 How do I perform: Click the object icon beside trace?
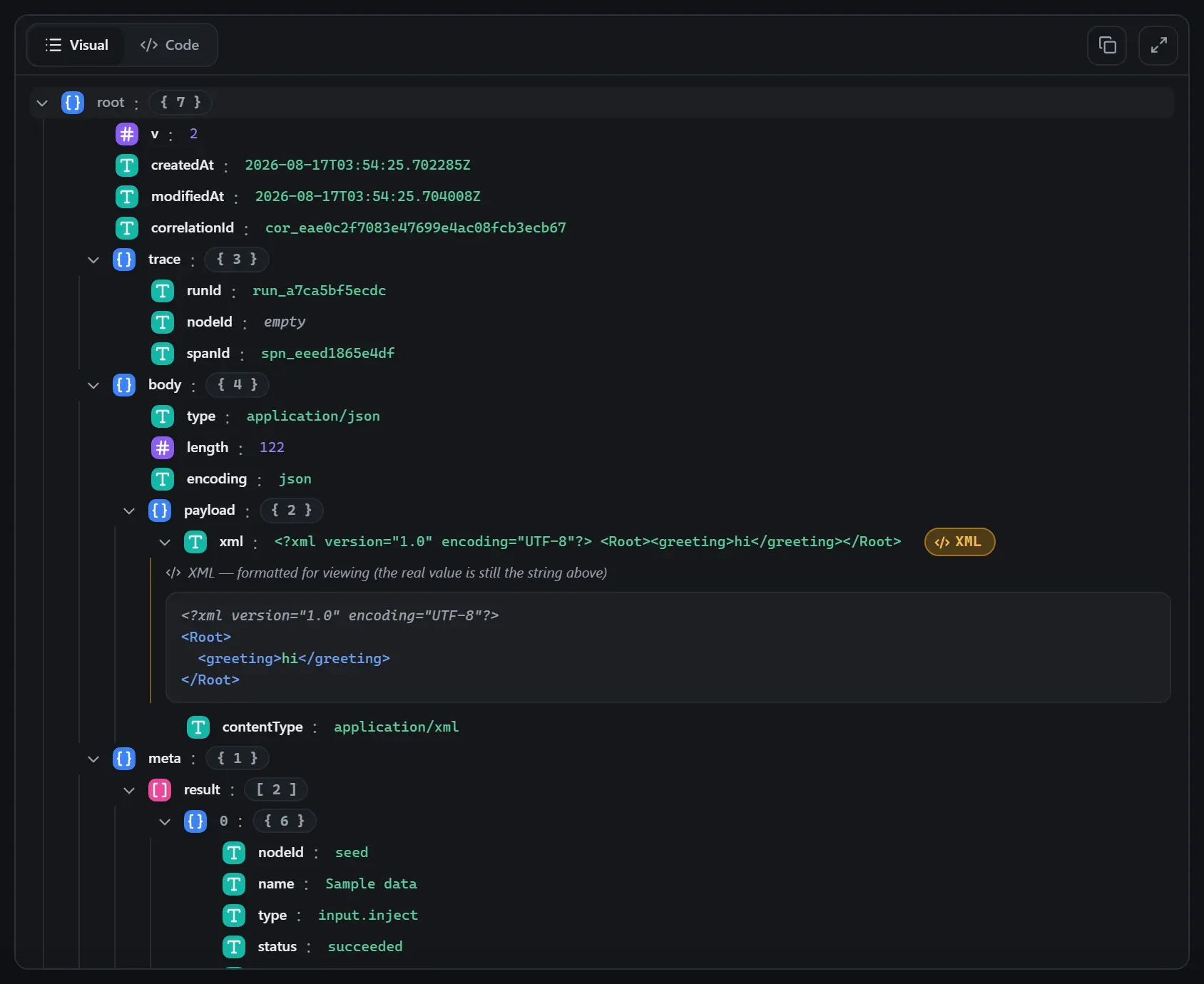tap(124, 260)
